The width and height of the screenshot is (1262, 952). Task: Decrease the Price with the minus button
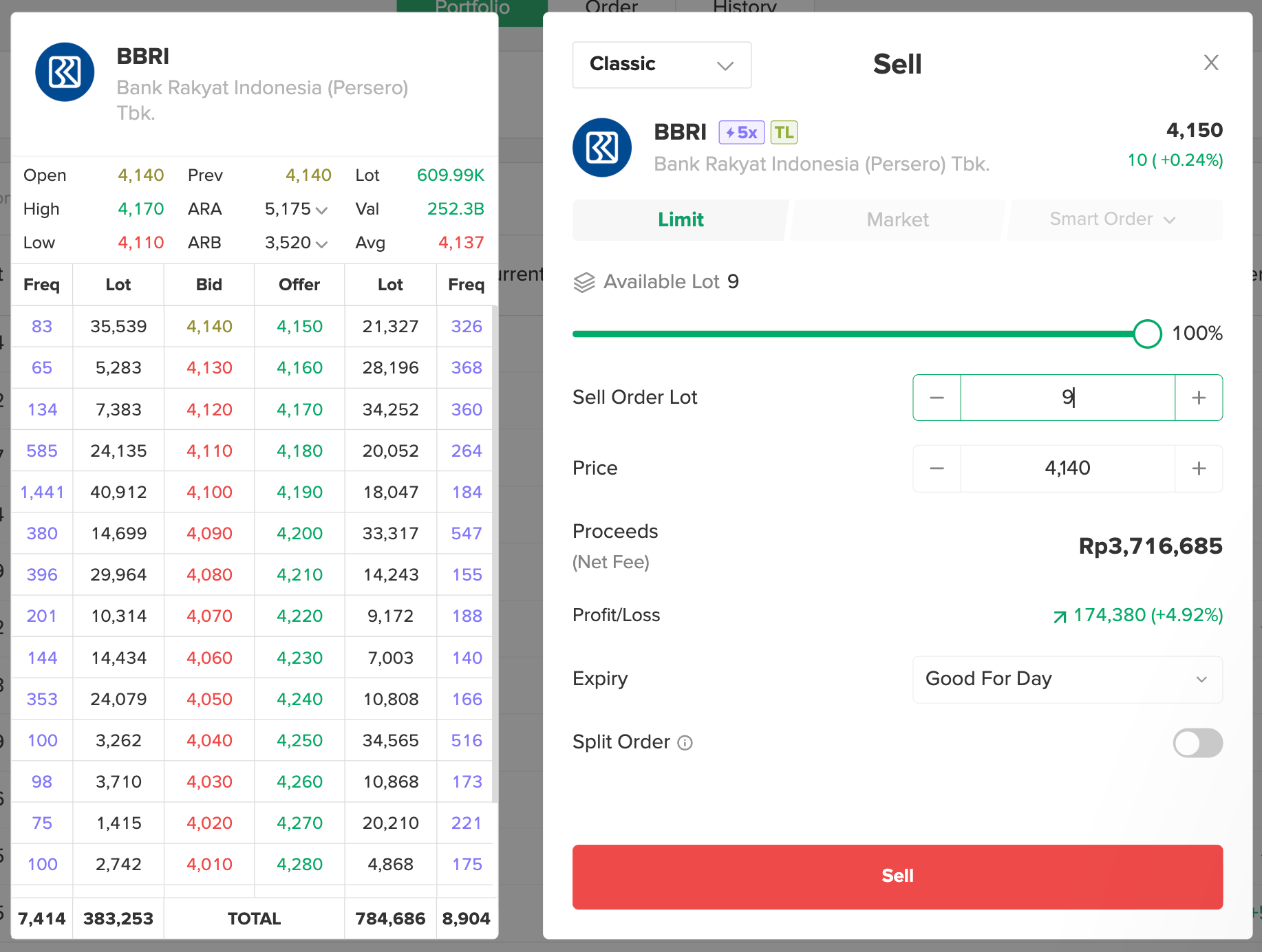(937, 468)
